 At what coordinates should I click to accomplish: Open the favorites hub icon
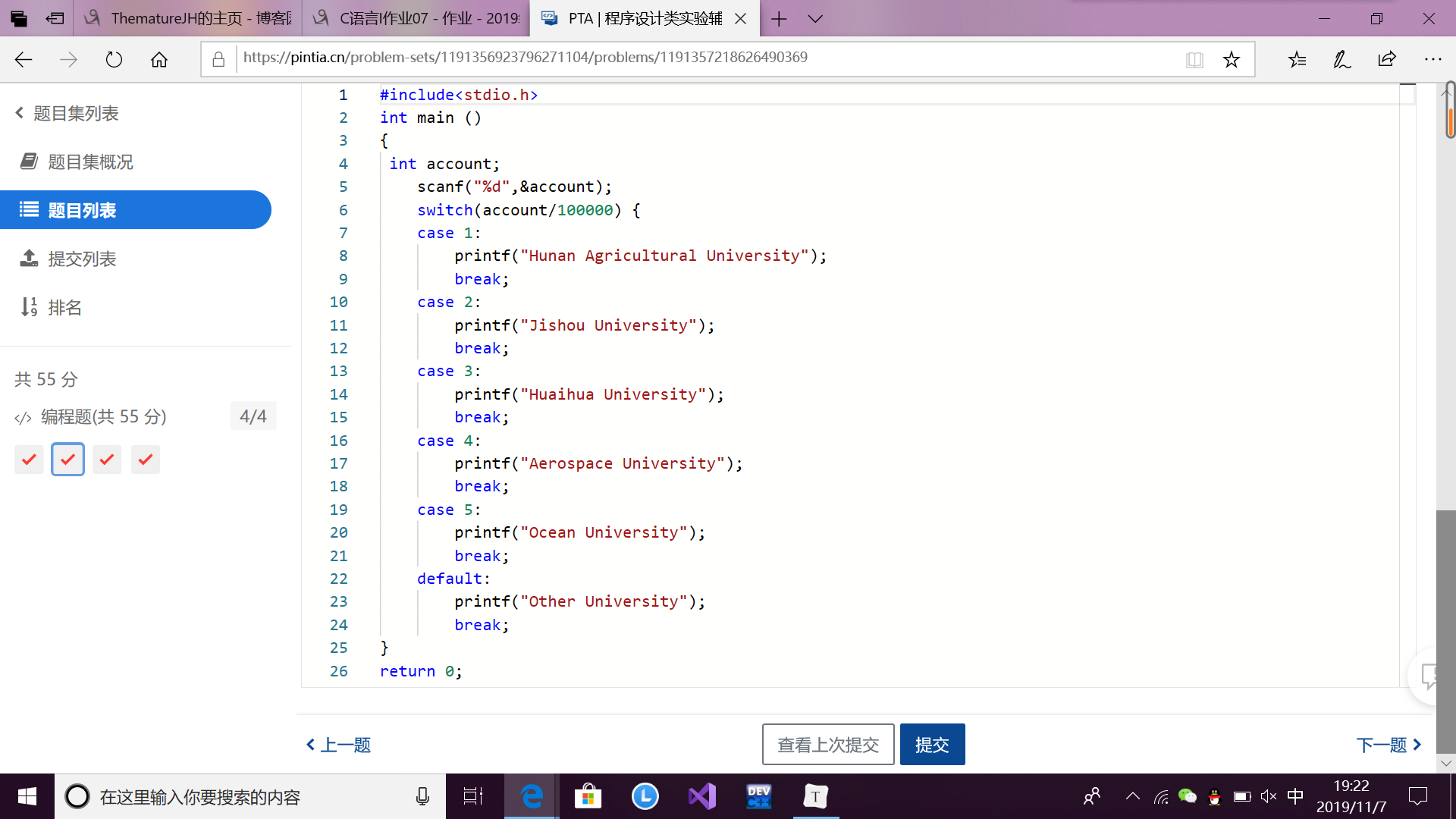click(1297, 59)
